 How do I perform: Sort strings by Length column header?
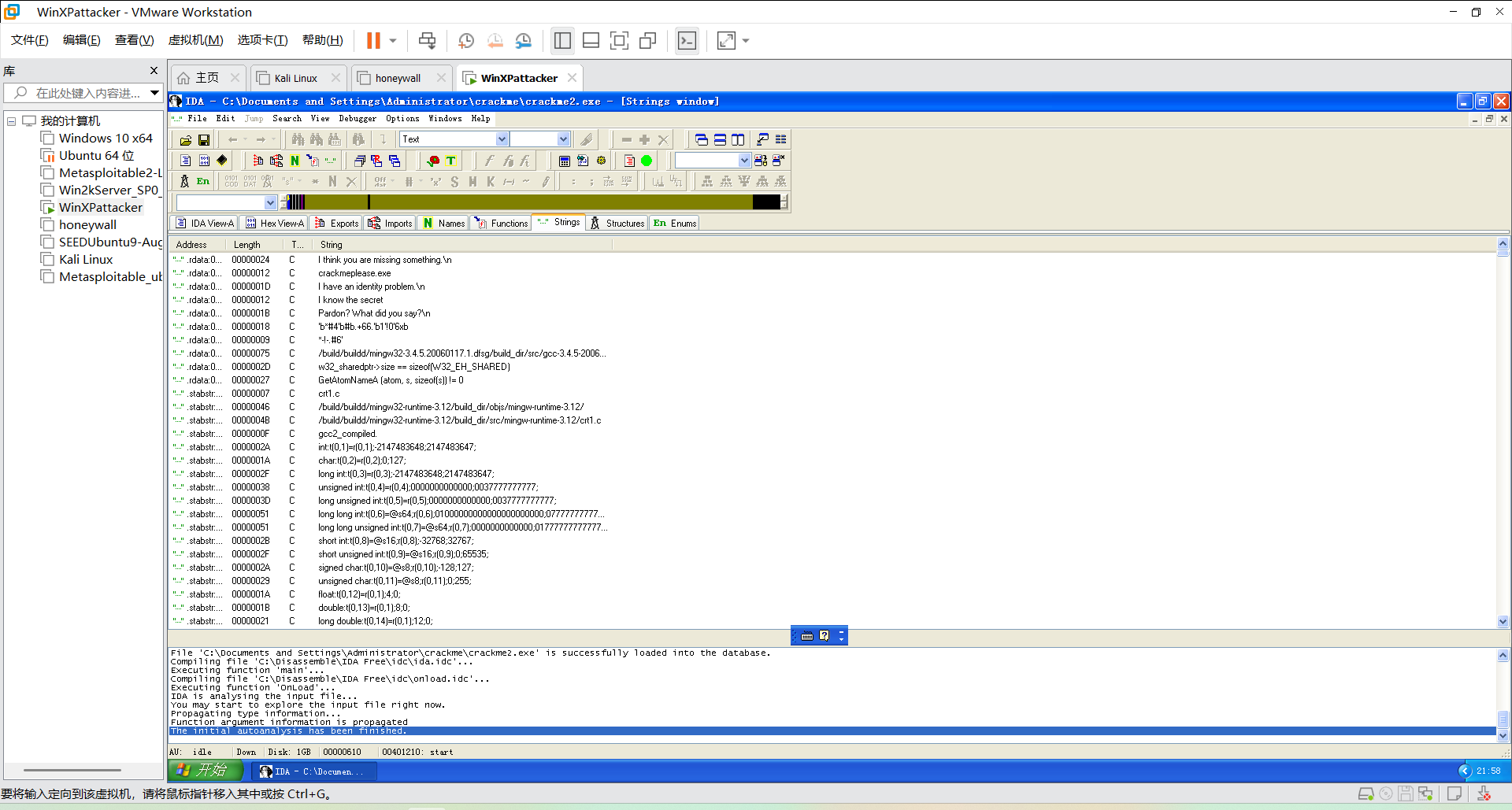coord(255,245)
